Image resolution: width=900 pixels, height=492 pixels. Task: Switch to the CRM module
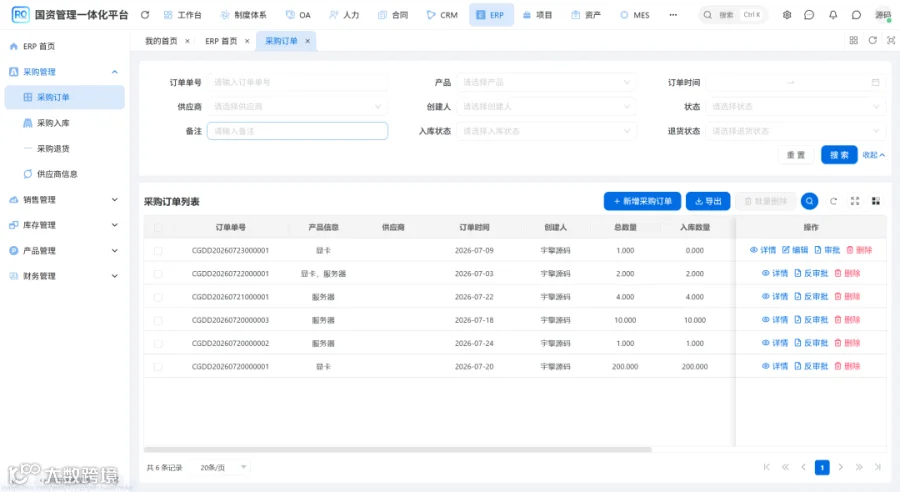[442, 15]
